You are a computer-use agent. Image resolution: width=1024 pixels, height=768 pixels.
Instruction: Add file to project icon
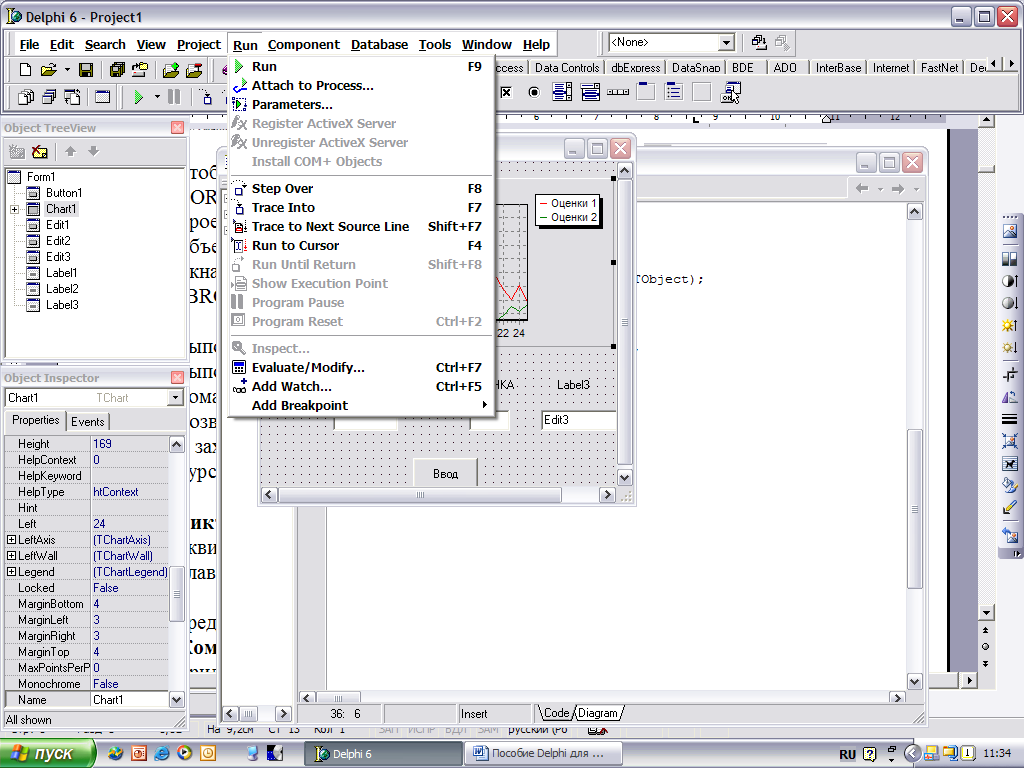(x=171, y=70)
